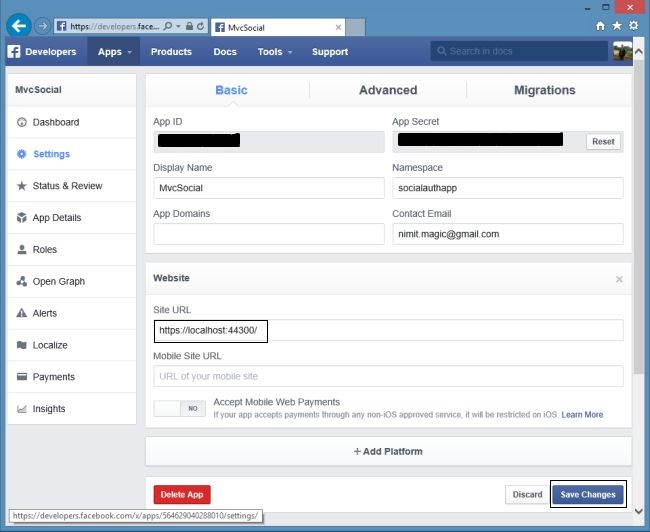Click the MvcSocial app name in sidebar
Screen dimensions: 650x532
(38, 90)
